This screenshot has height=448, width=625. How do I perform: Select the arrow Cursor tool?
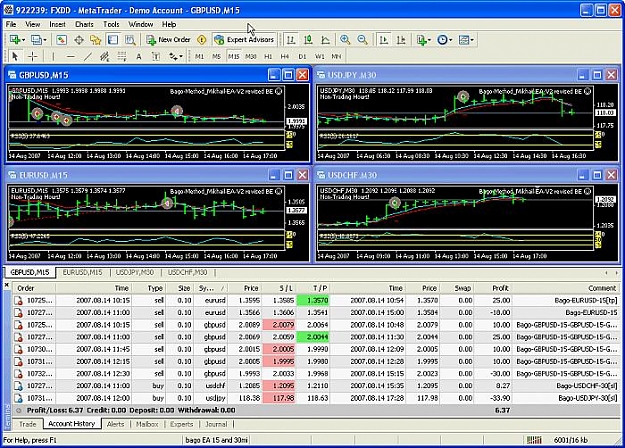point(15,56)
